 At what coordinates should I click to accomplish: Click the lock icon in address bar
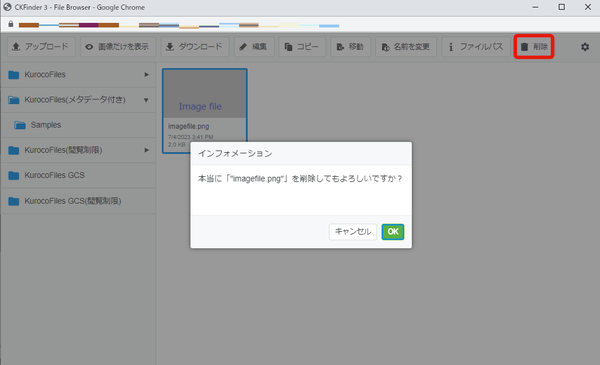[11, 24]
